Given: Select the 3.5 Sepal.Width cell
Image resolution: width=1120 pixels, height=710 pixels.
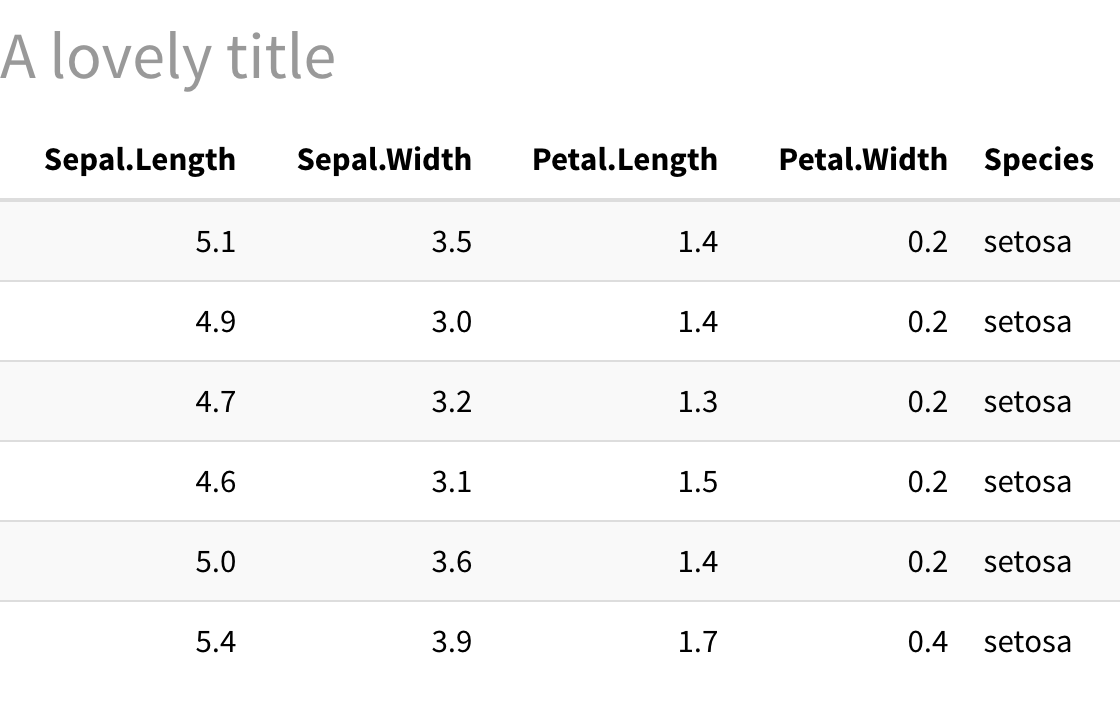Looking at the screenshot, I should pos(451,242).
